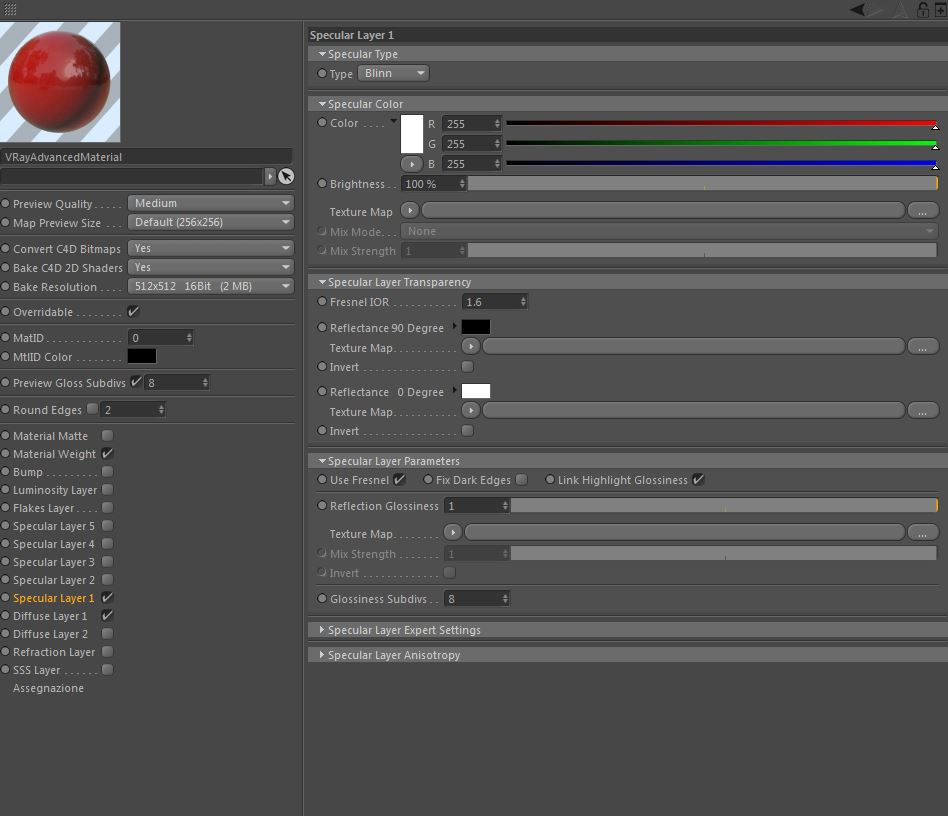This screenshot has height=816, width=948.
Task: Click the Fresnel IOR value field
Action: (x=495, y=302)
